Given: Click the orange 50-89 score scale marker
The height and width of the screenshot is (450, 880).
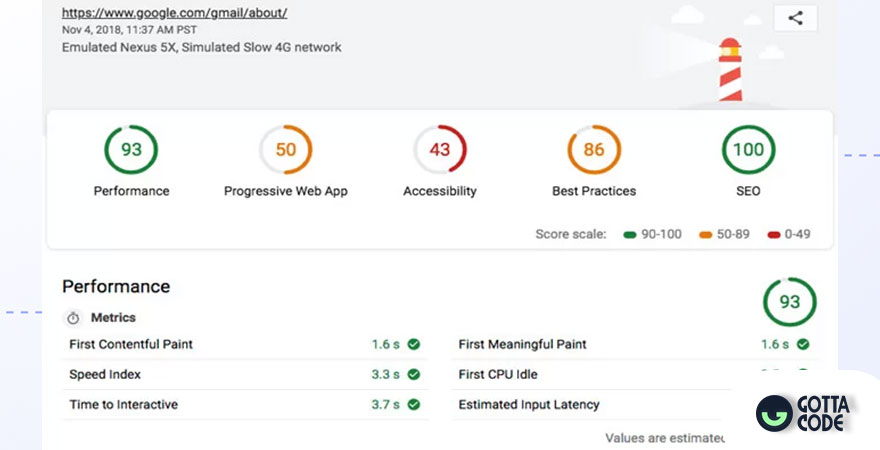Looking at the screenshot, I should tap(705, 235).
